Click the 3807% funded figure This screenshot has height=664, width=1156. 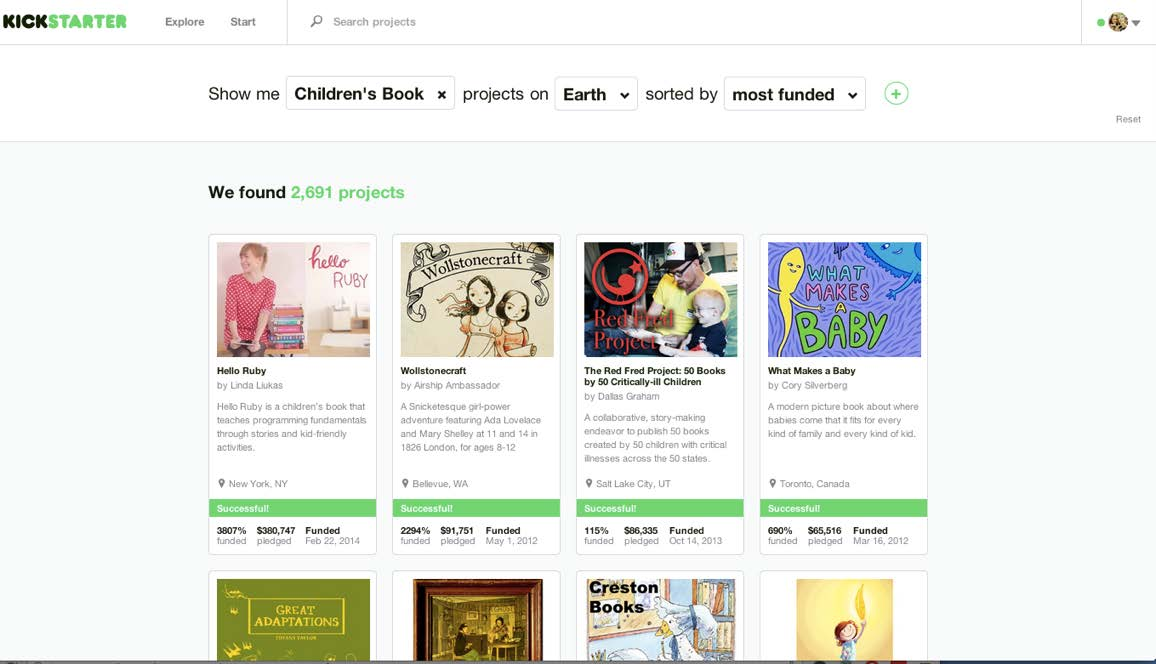(231, 531)
